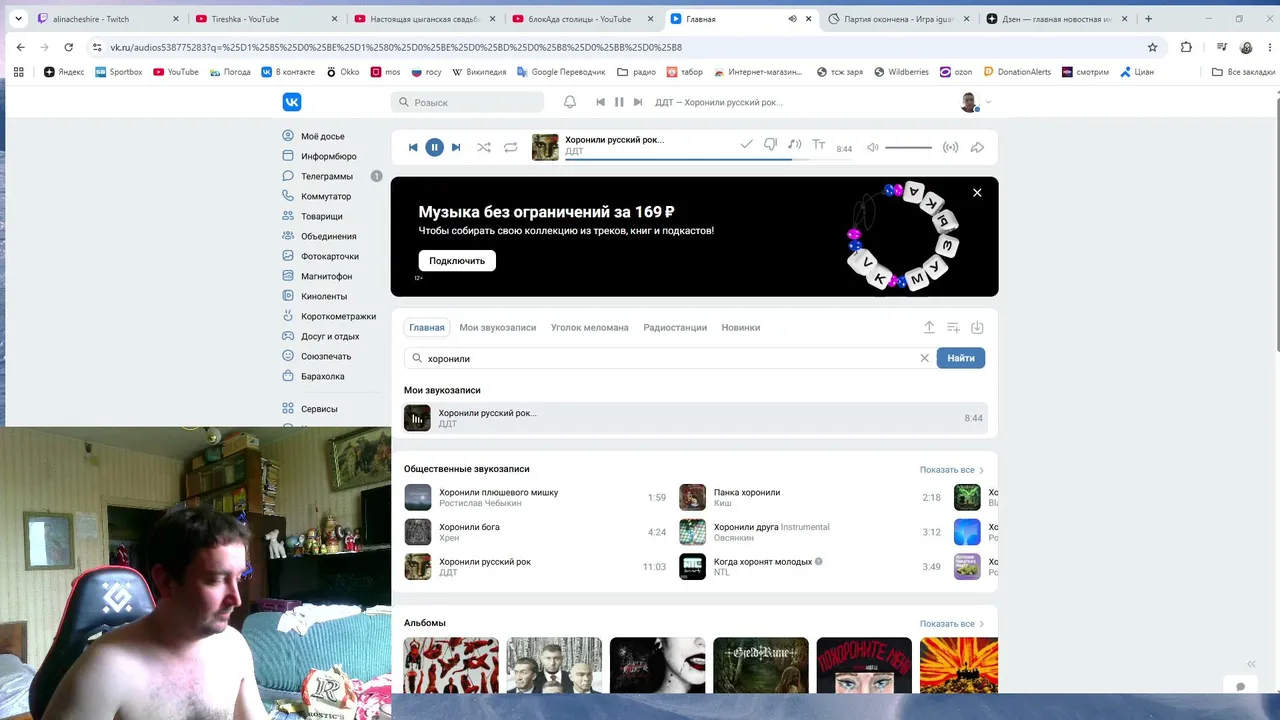Open the browser extensions puzzle icon
The image size is (1280, 720).
1186,47
